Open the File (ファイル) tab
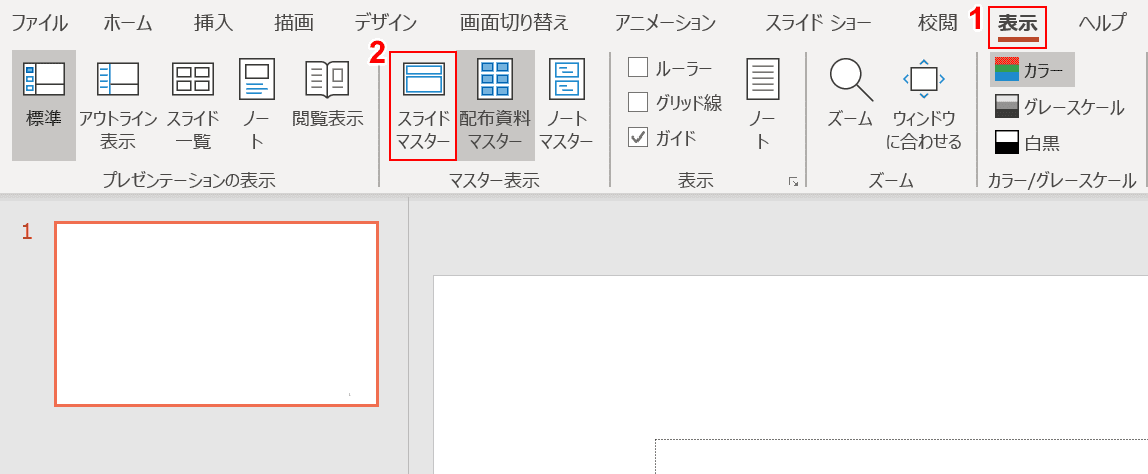The image size is (1148, 474). pyautogui.click(x=40, y=23)
